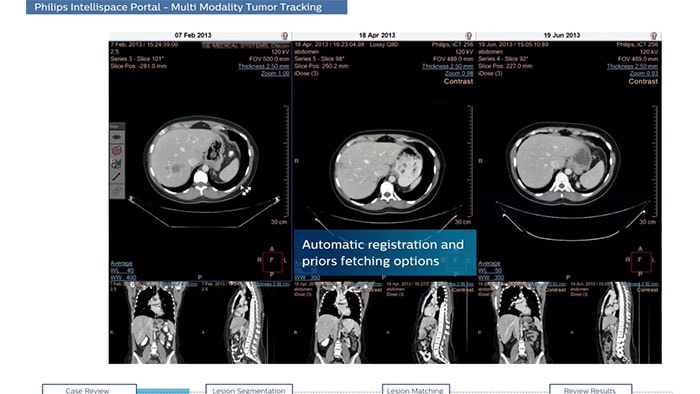This screenshot has height=394, width=700.
Task: Click the 'FOV 500.0 mm' text
Action: pyautogui.click(x=269, y=59)
